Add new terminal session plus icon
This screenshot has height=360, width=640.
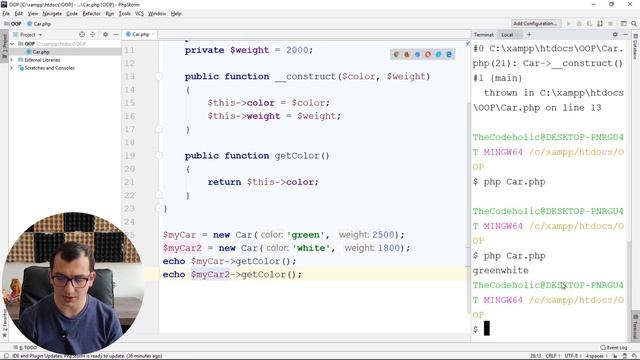(x=529, y=35)
